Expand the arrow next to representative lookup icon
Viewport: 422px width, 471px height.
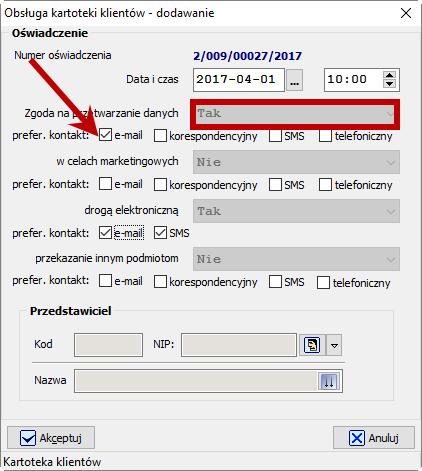pyautogui.click(x=334, y=345)
